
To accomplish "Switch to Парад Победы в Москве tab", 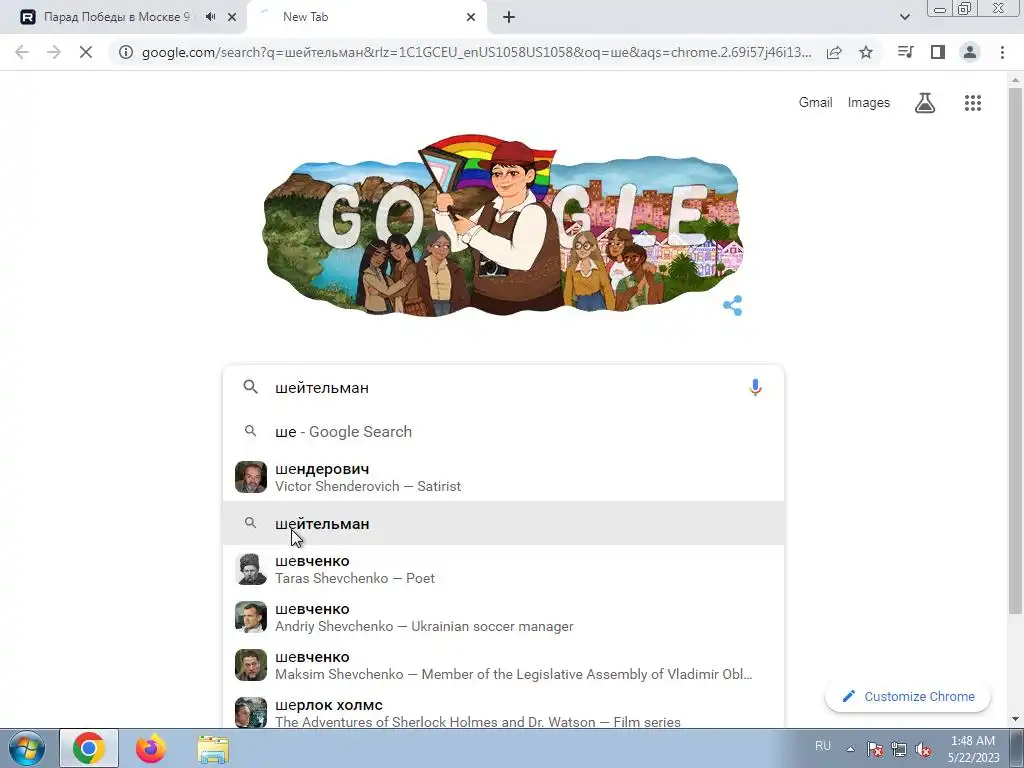I will point(116,17).
